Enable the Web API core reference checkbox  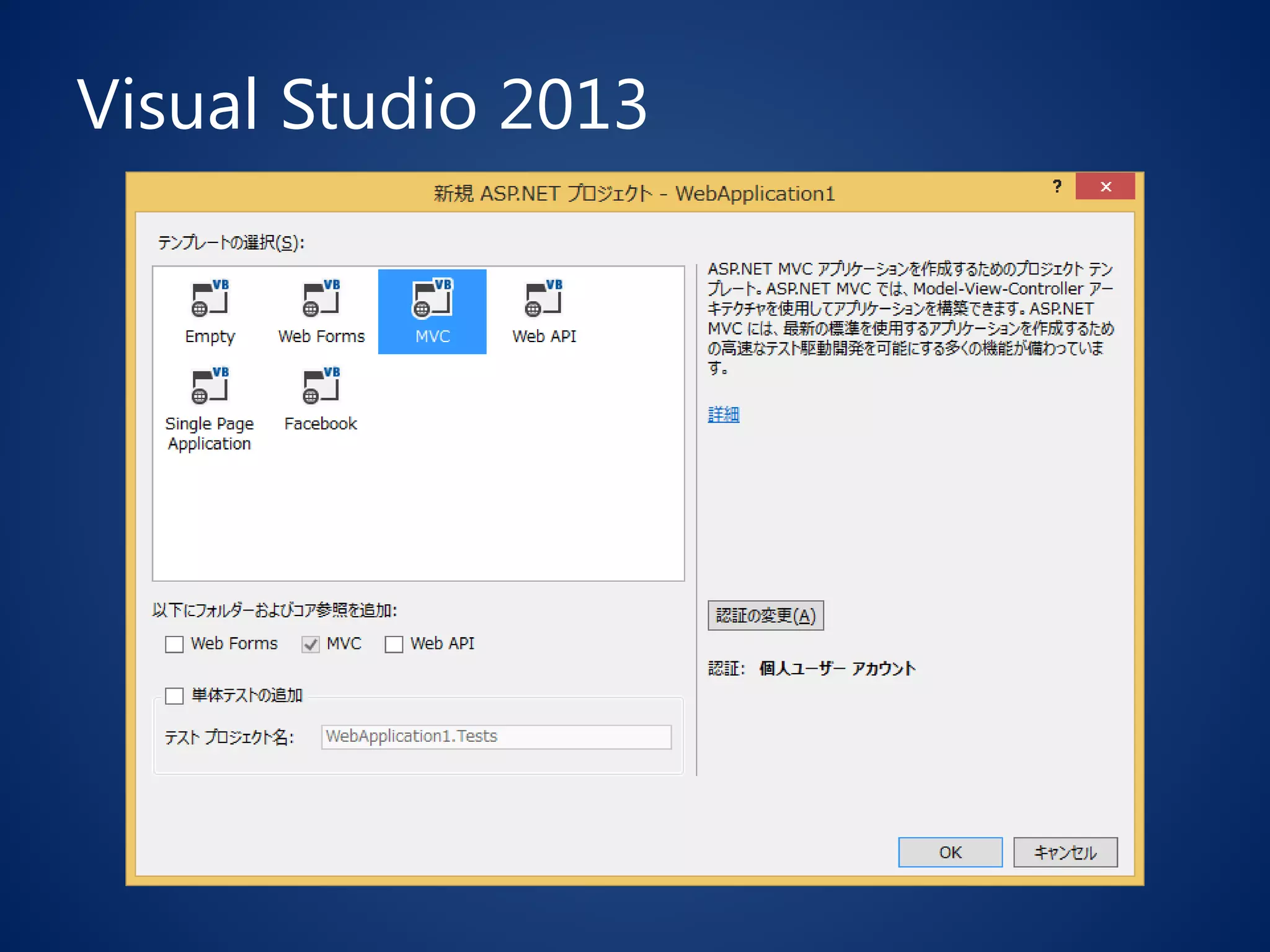click(394, 645)
